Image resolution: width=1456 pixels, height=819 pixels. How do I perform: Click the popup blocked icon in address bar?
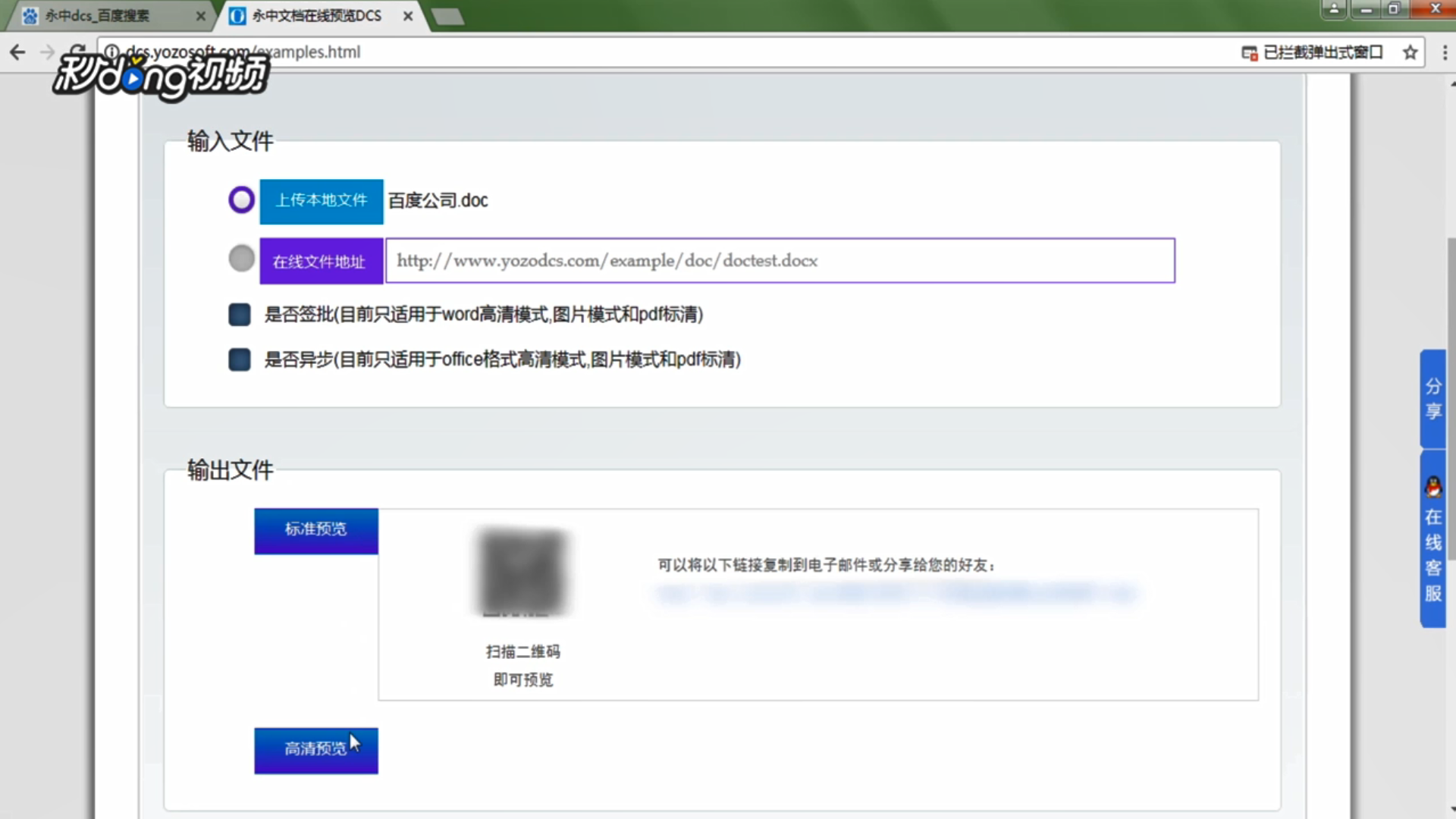[1249, 53]
